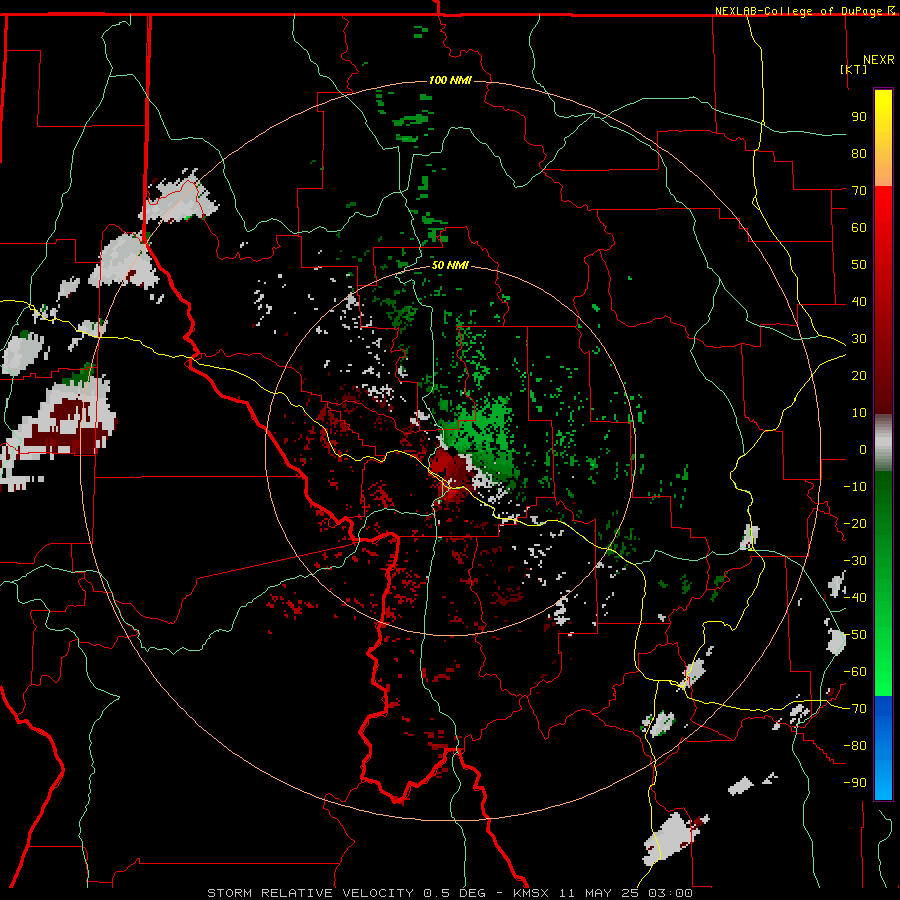Click the 50 NMI range ring label
Viewport: 900px width, 900px height.
click(x=450, y=265)
